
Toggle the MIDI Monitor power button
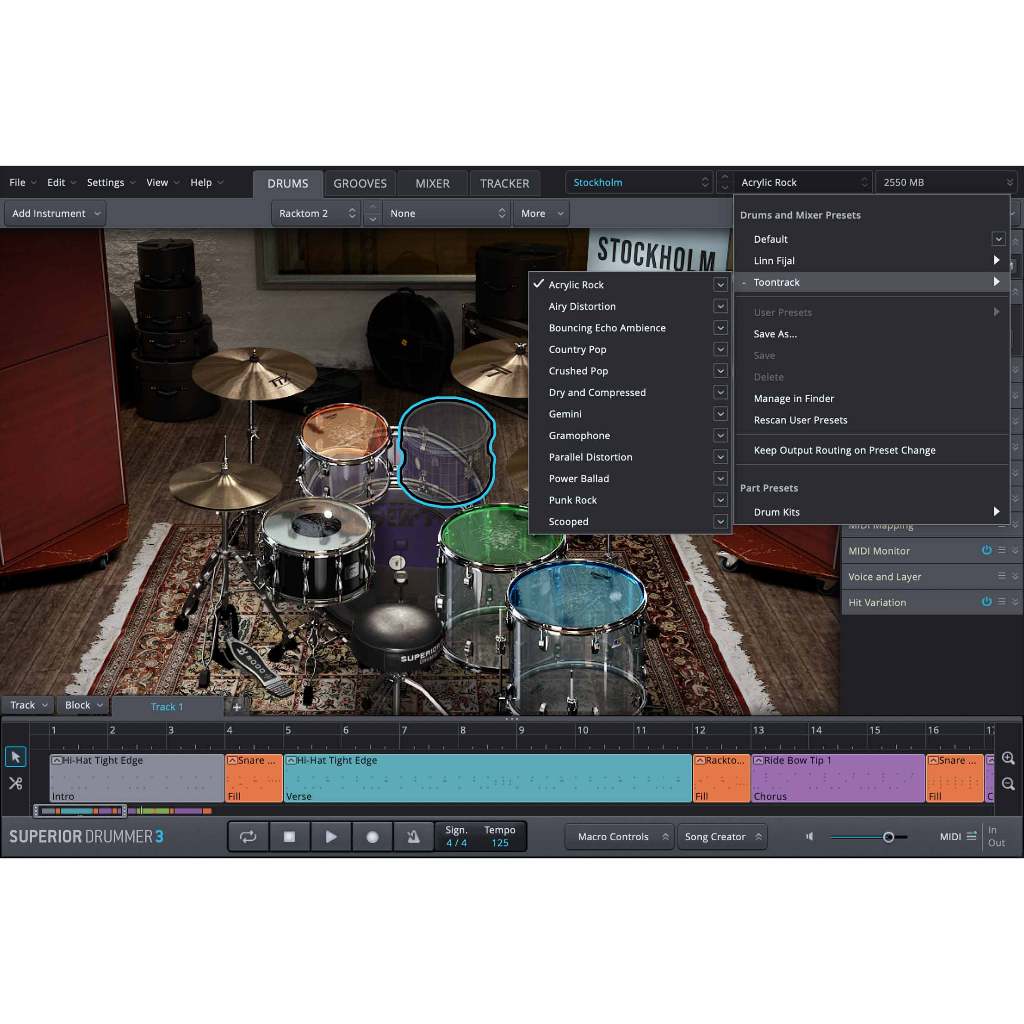click(x=986, y=551)
